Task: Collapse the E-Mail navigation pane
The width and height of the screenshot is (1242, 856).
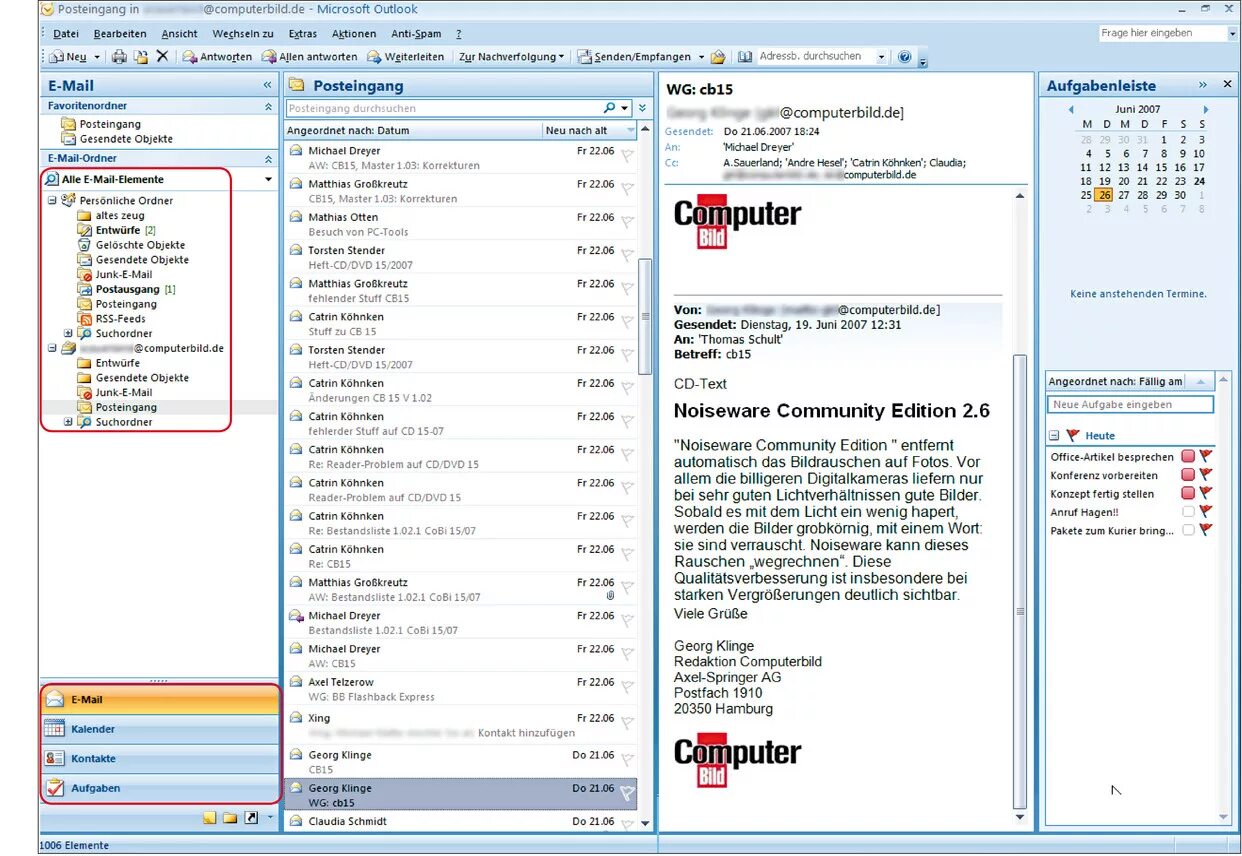Action: coord(267,86)
